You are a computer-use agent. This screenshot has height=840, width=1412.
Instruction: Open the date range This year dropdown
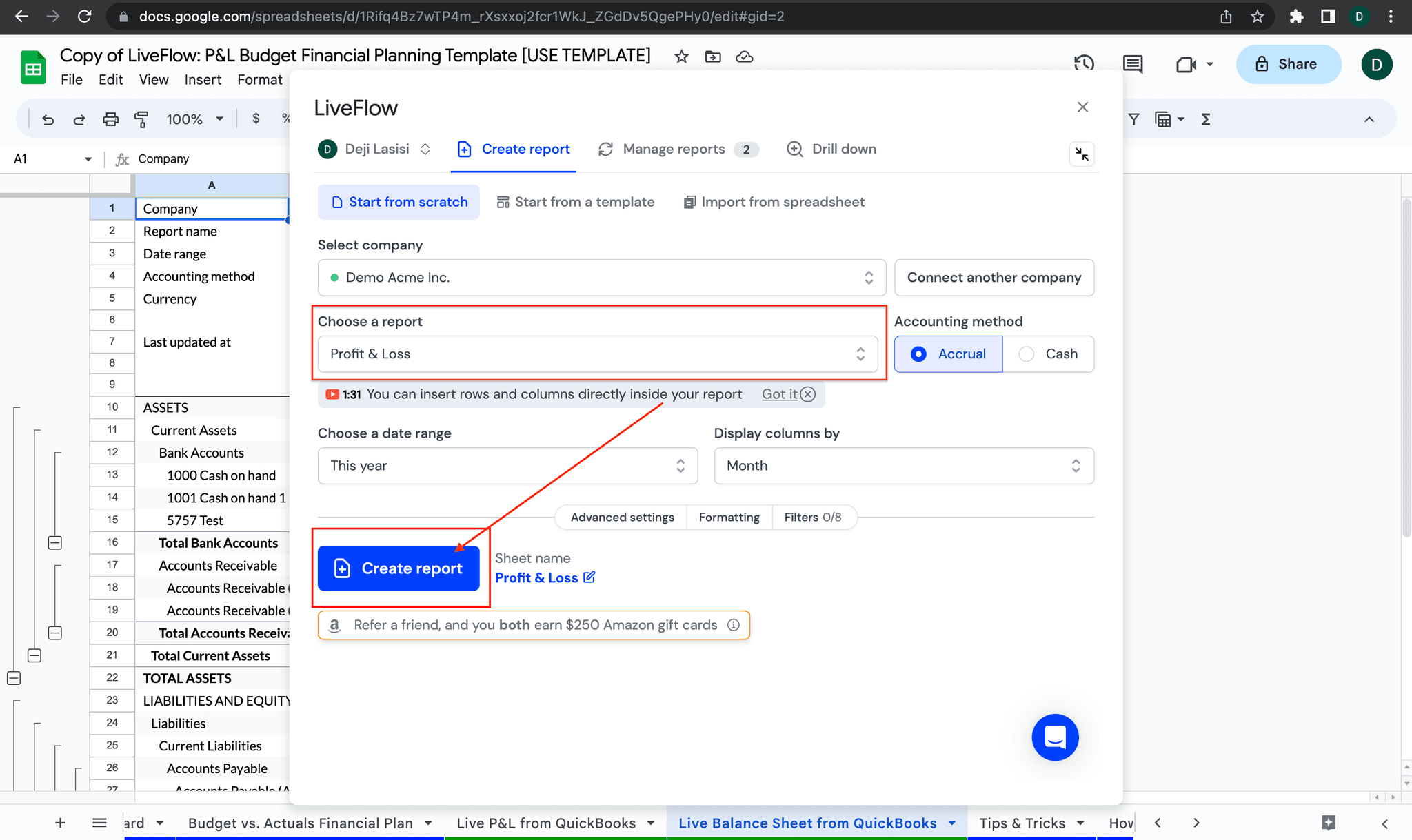pos(507,466)
